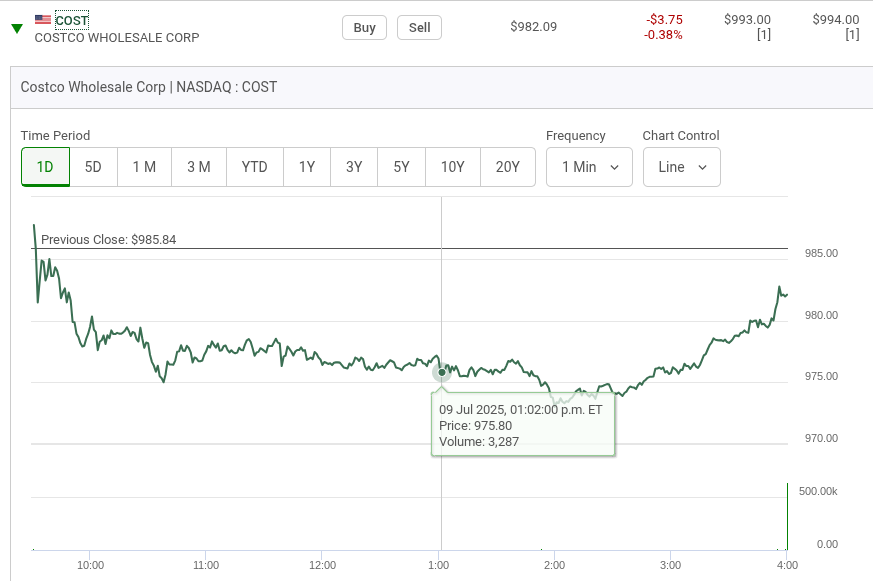Click the -$3.75 price change value
The width and height of the screenshot is (873, 581).
coord(664,19)
